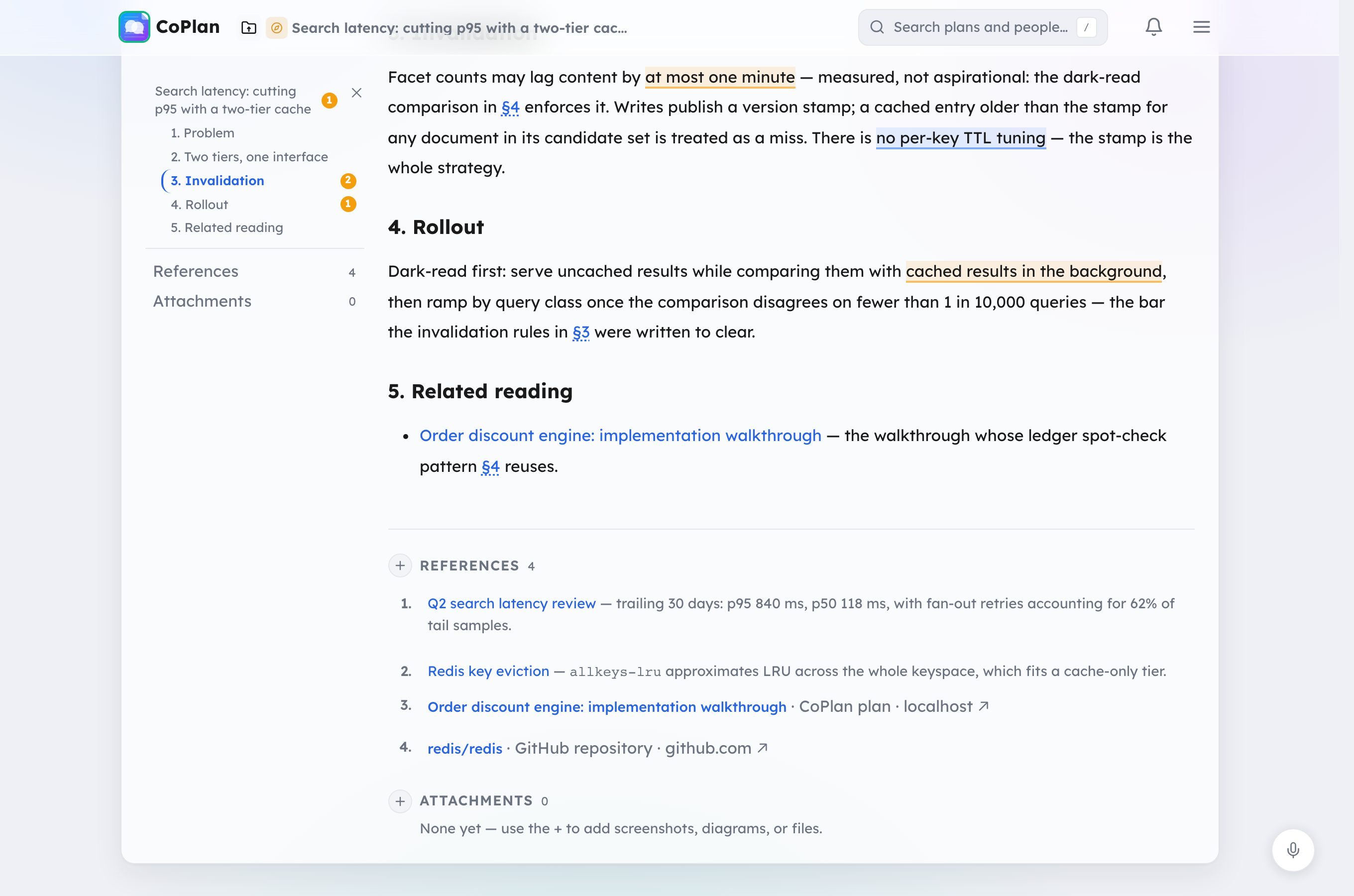
Task: Focus the Search plans and people field
Action: (x=983, y=27)
